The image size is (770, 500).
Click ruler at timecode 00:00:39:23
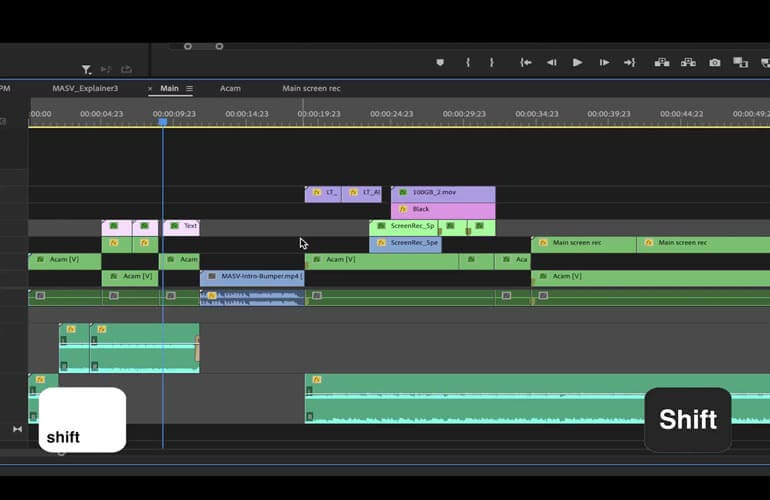tap(609, 113)
